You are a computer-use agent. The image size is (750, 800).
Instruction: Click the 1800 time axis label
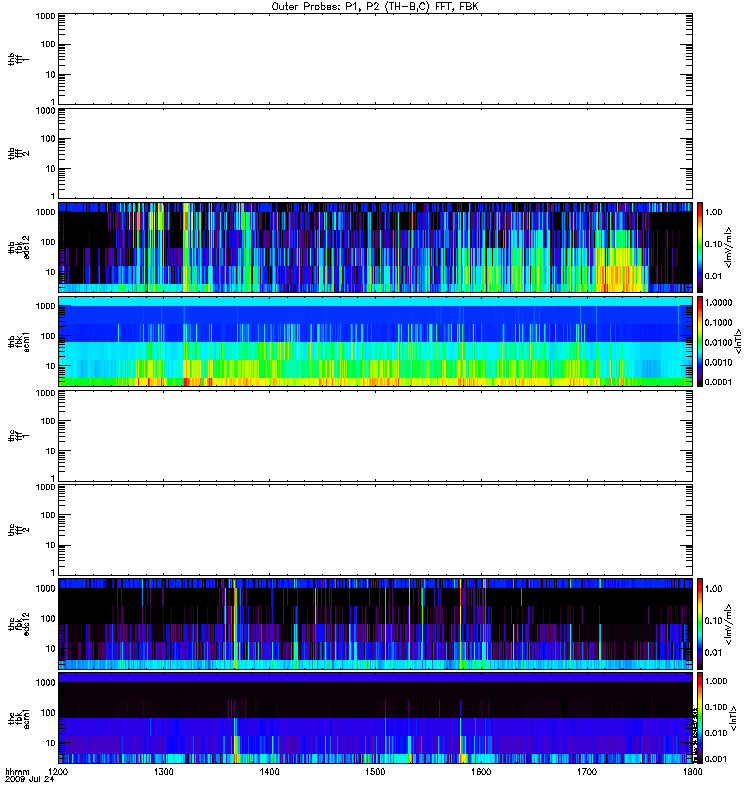692,772
